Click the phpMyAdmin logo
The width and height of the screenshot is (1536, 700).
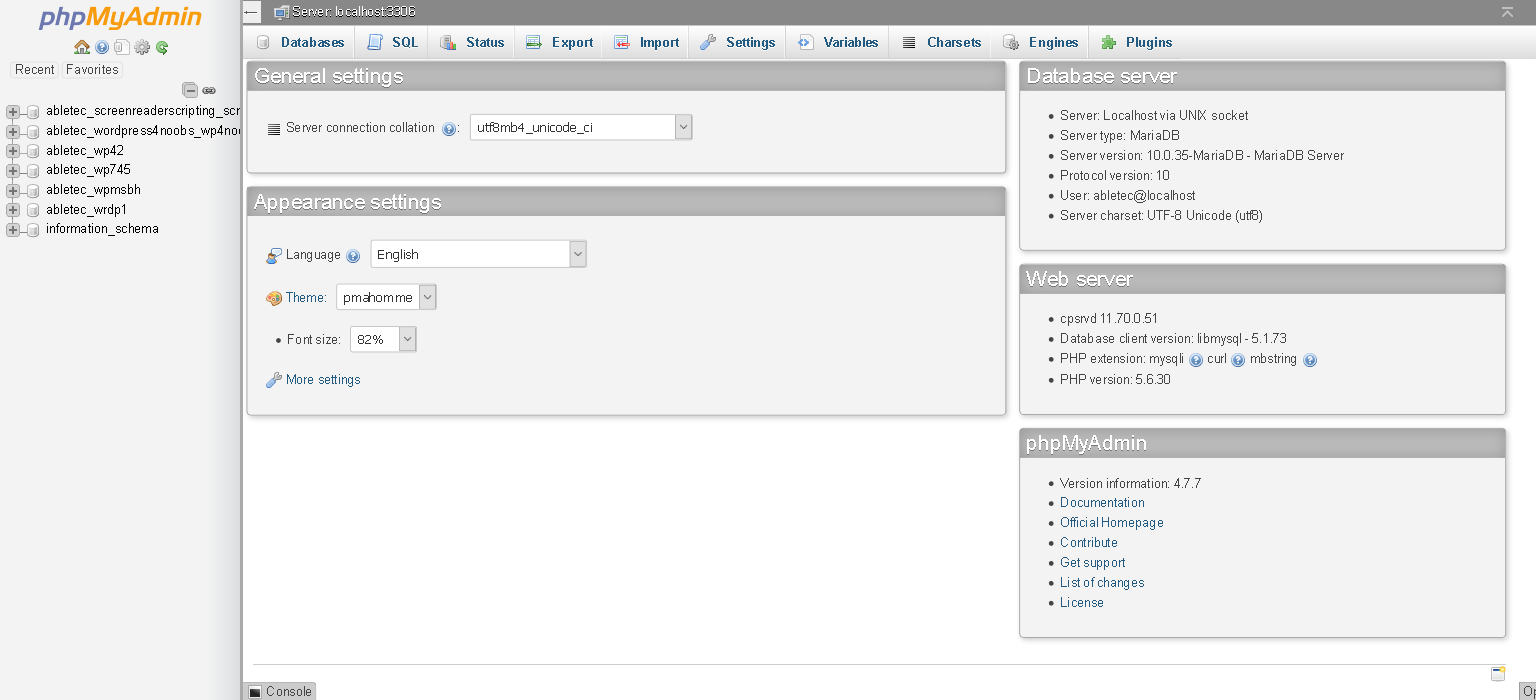(x=120, y=18)
